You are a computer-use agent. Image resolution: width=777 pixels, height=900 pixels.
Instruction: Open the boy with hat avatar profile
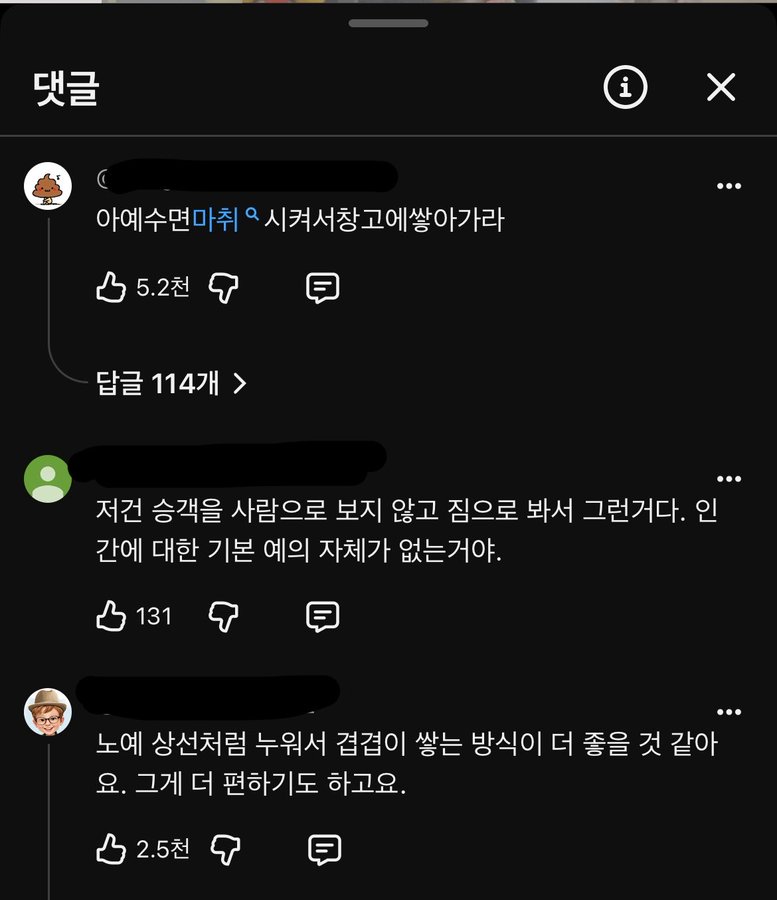[48, 712]
